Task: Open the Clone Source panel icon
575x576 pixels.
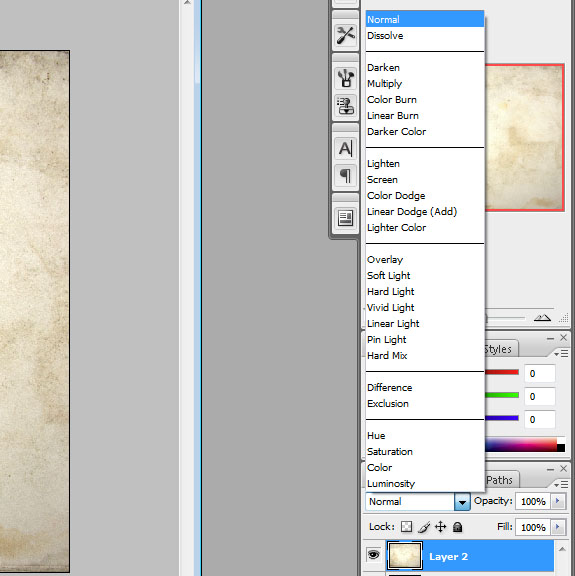Action: click(x=345, y=106)
